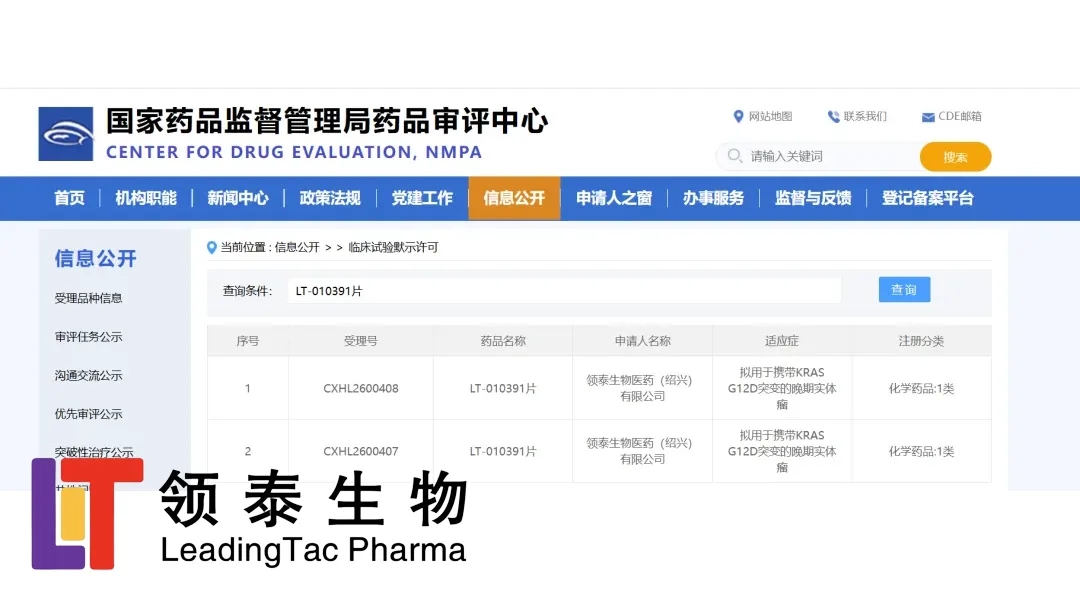Click the map pin icon beside 网站地图
Viewport: 1080px width, 608px height.
tap(738, 116)
